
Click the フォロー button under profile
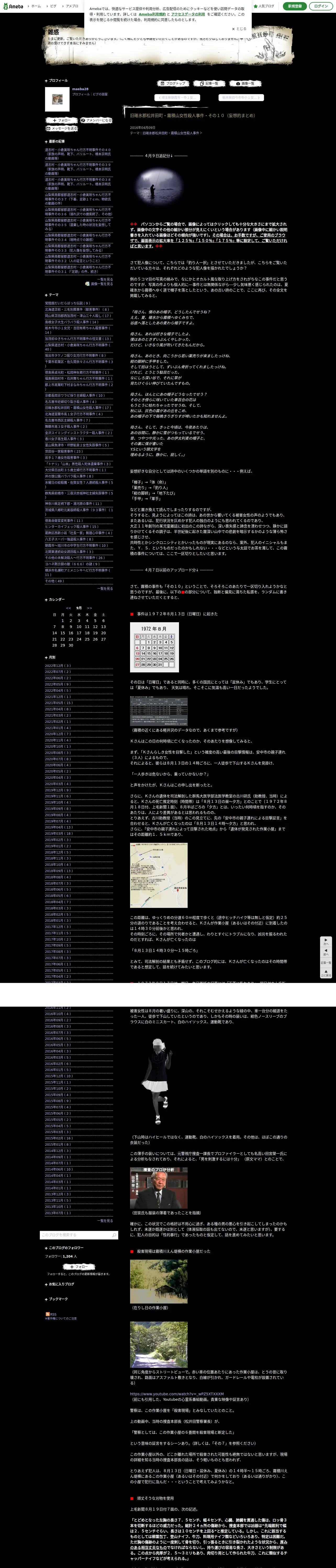point(61,120)
